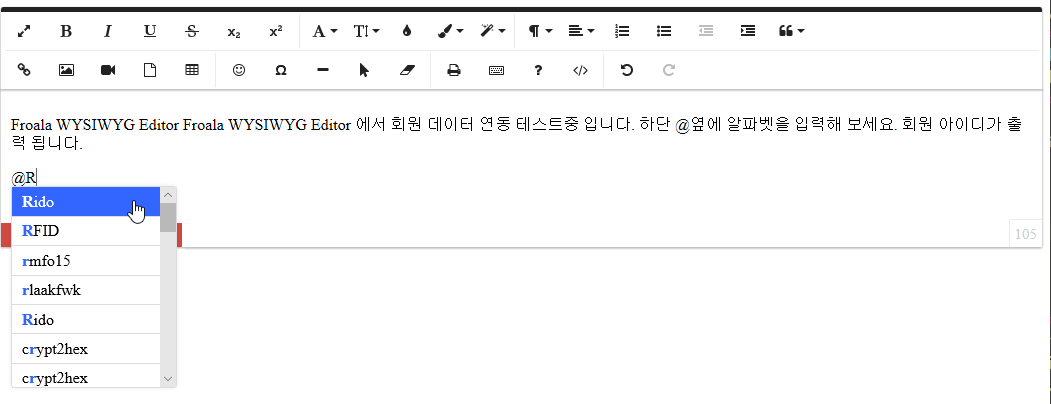Insert an ordered numbered list

pos(622,31)
